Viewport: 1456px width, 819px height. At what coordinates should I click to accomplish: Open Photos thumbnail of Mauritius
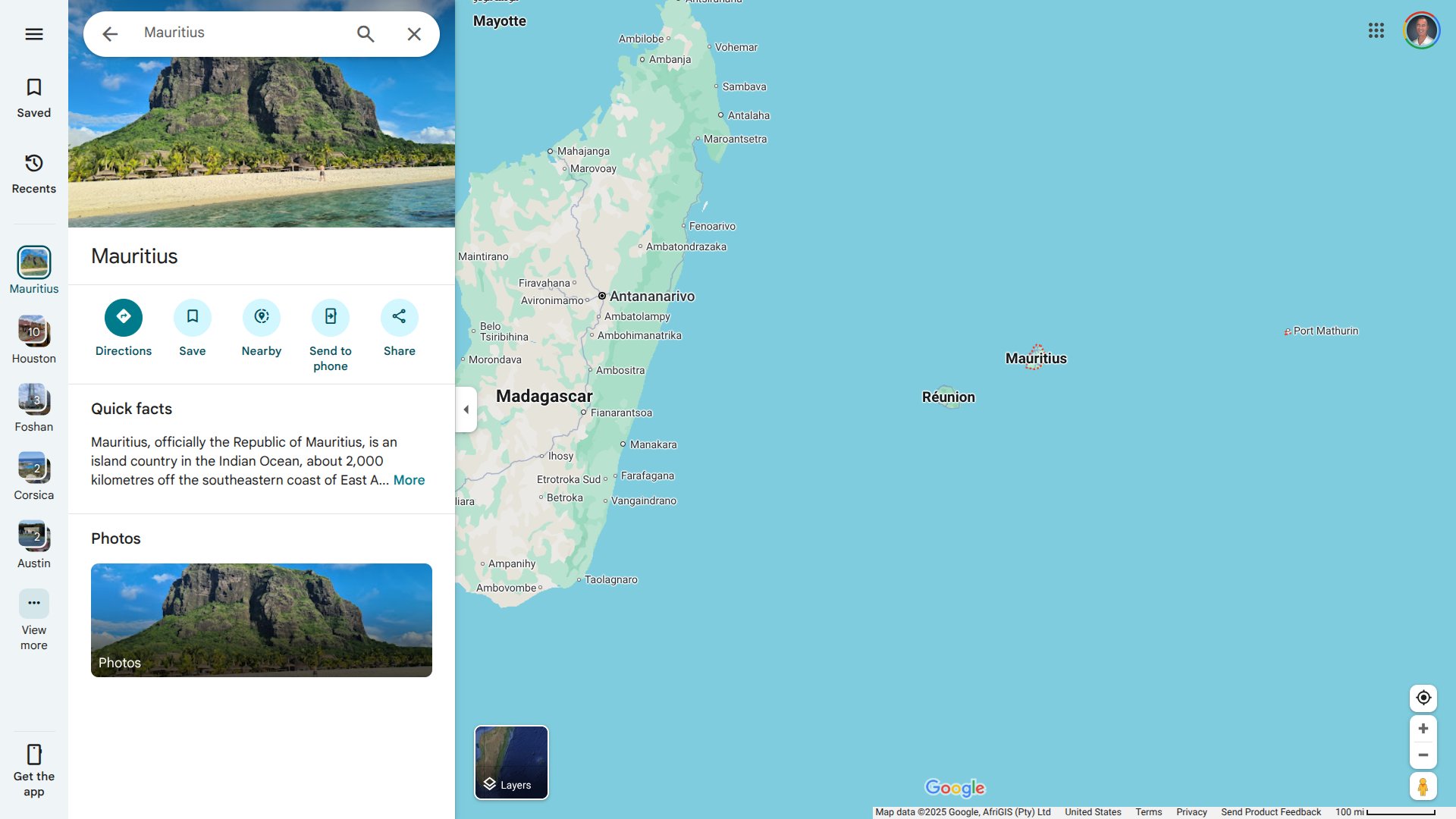262,620
